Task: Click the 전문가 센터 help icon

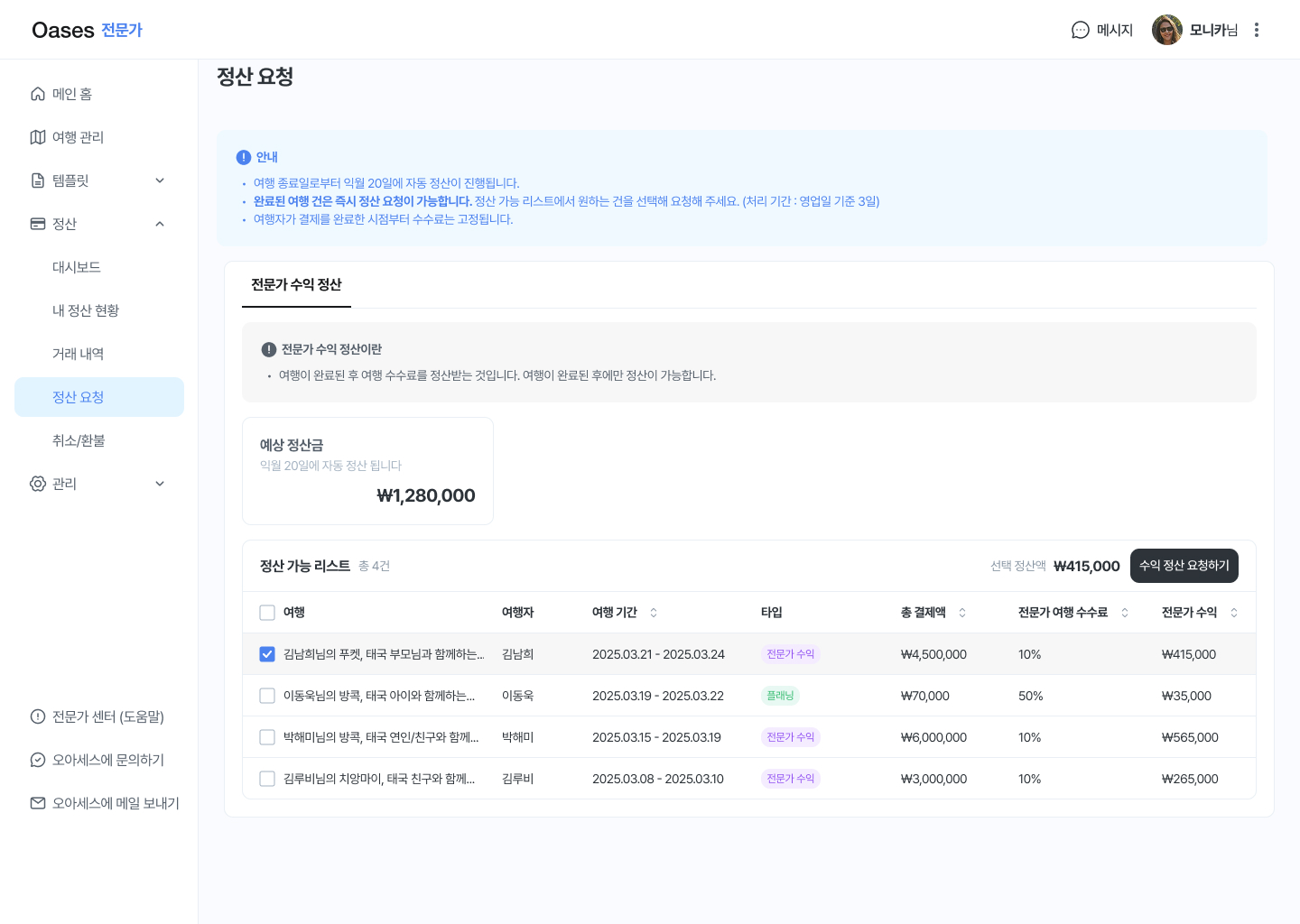Action: (38, 716)
